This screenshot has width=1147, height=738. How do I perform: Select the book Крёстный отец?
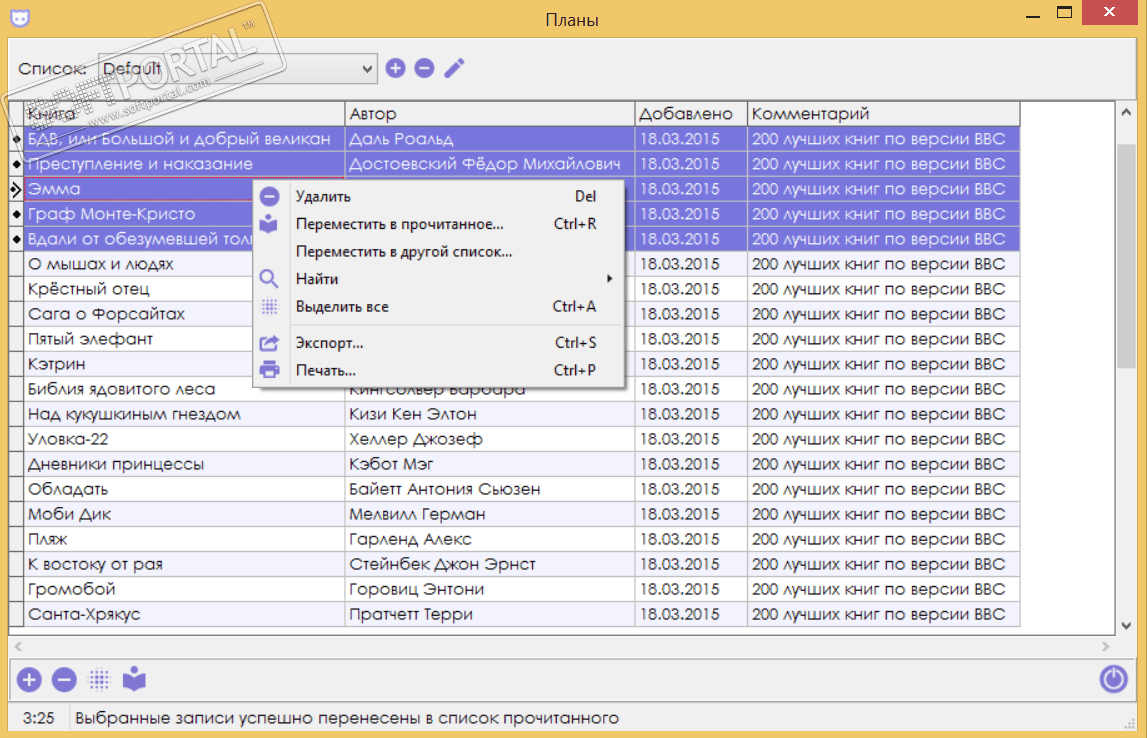139,289
